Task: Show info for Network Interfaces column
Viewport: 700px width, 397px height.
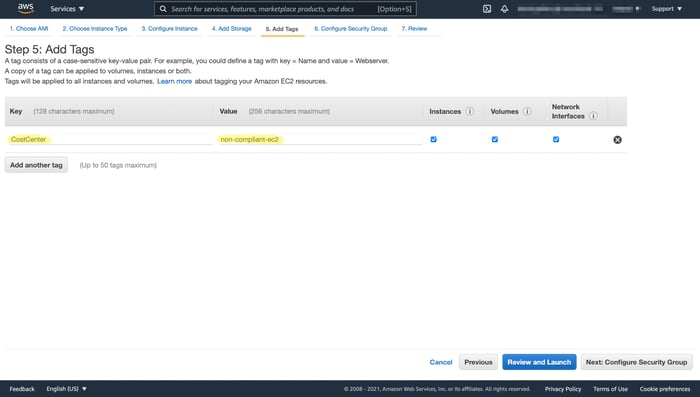Action: [x=593, y=116]
